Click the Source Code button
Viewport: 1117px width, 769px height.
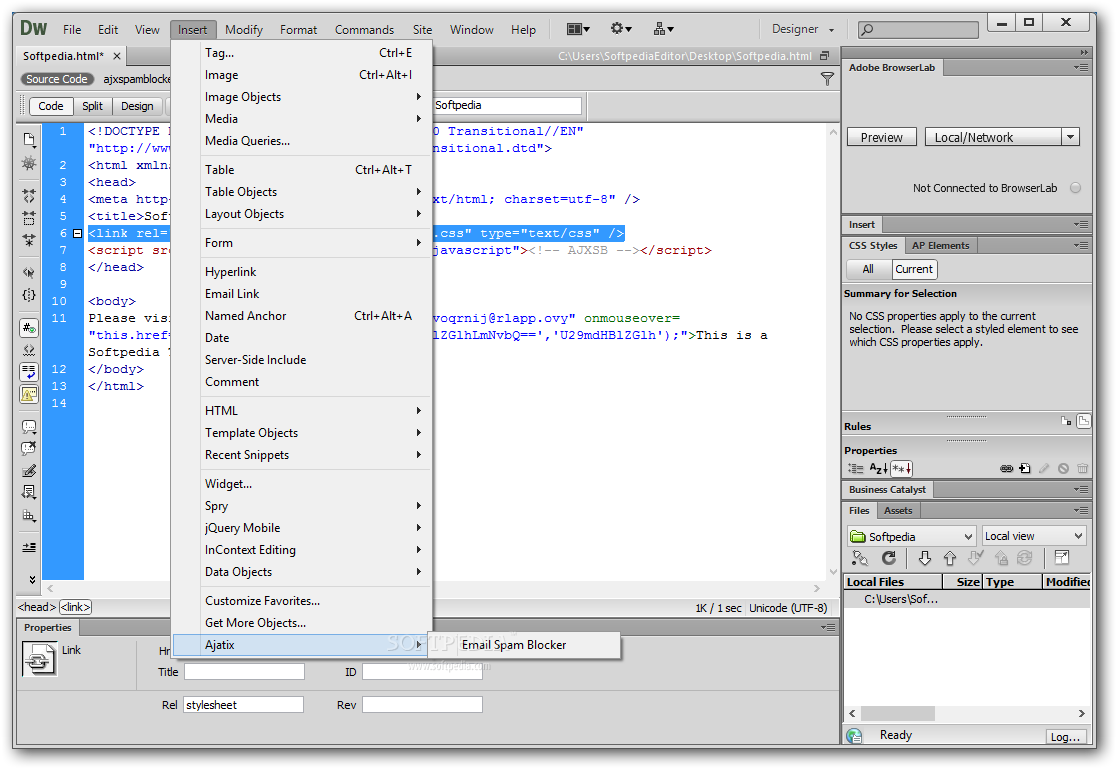(x=56, y=78)
